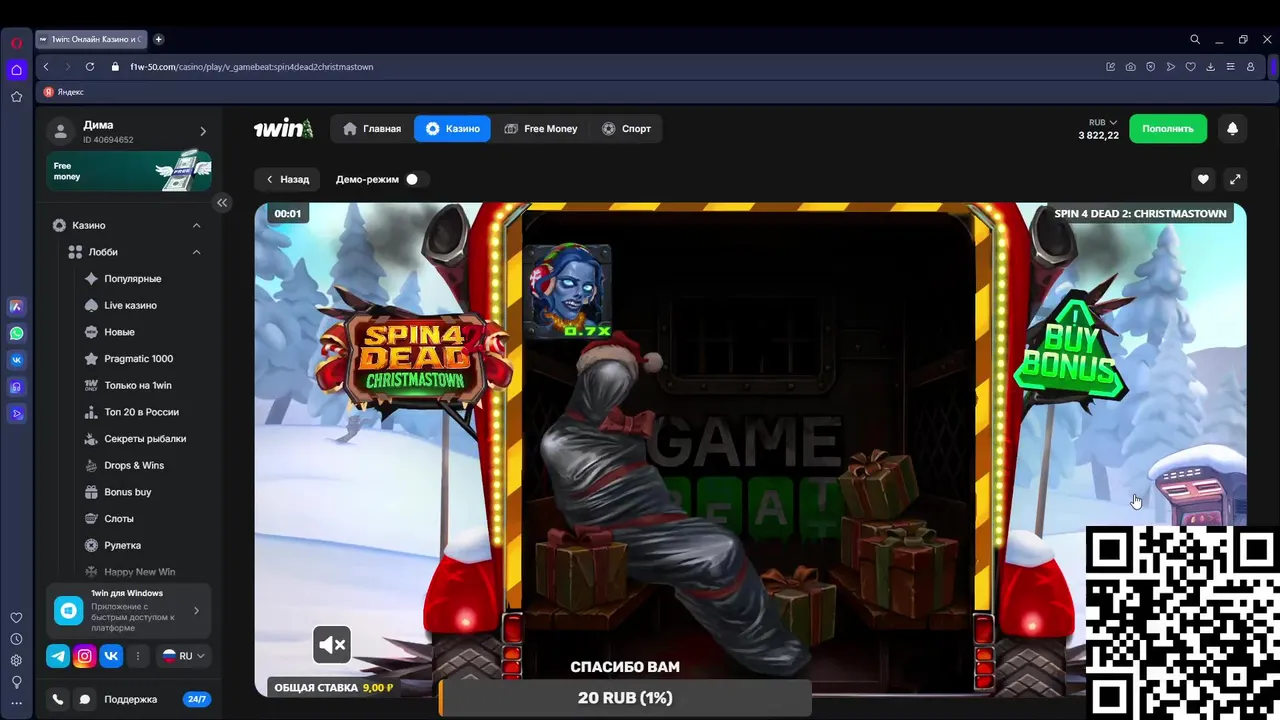Screen dimensions: 1280x720
Task: Go to Главная tab
Action: pos(372,128)
